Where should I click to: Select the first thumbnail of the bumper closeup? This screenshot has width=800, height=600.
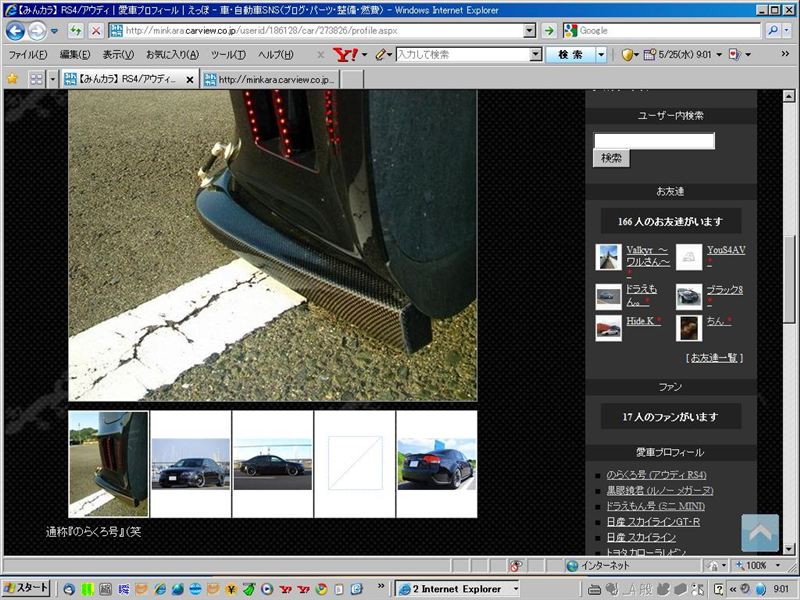pyautogui.click(x=109, y=464)
